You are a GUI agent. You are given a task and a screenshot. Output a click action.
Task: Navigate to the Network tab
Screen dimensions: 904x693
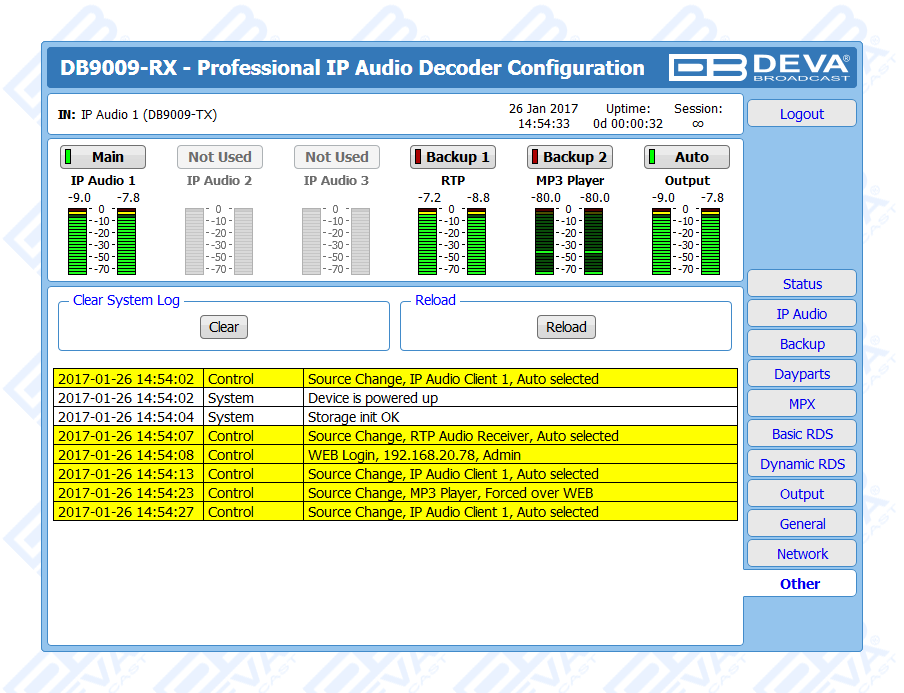pyautogui.click(x=801, y=554)
